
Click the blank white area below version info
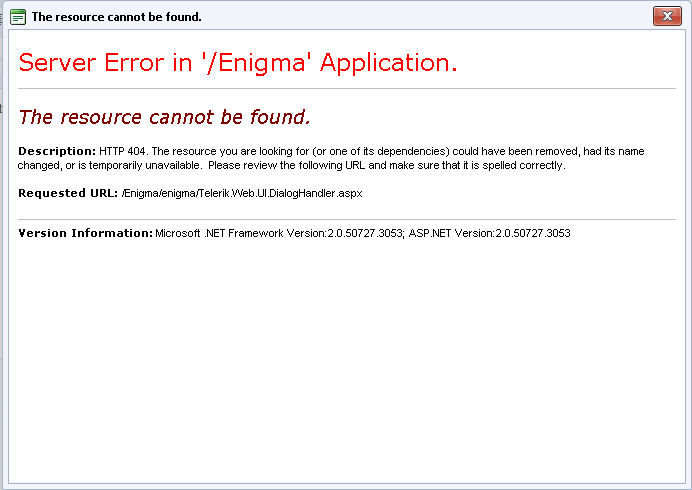pyautogui.click(x=346, y=360)
